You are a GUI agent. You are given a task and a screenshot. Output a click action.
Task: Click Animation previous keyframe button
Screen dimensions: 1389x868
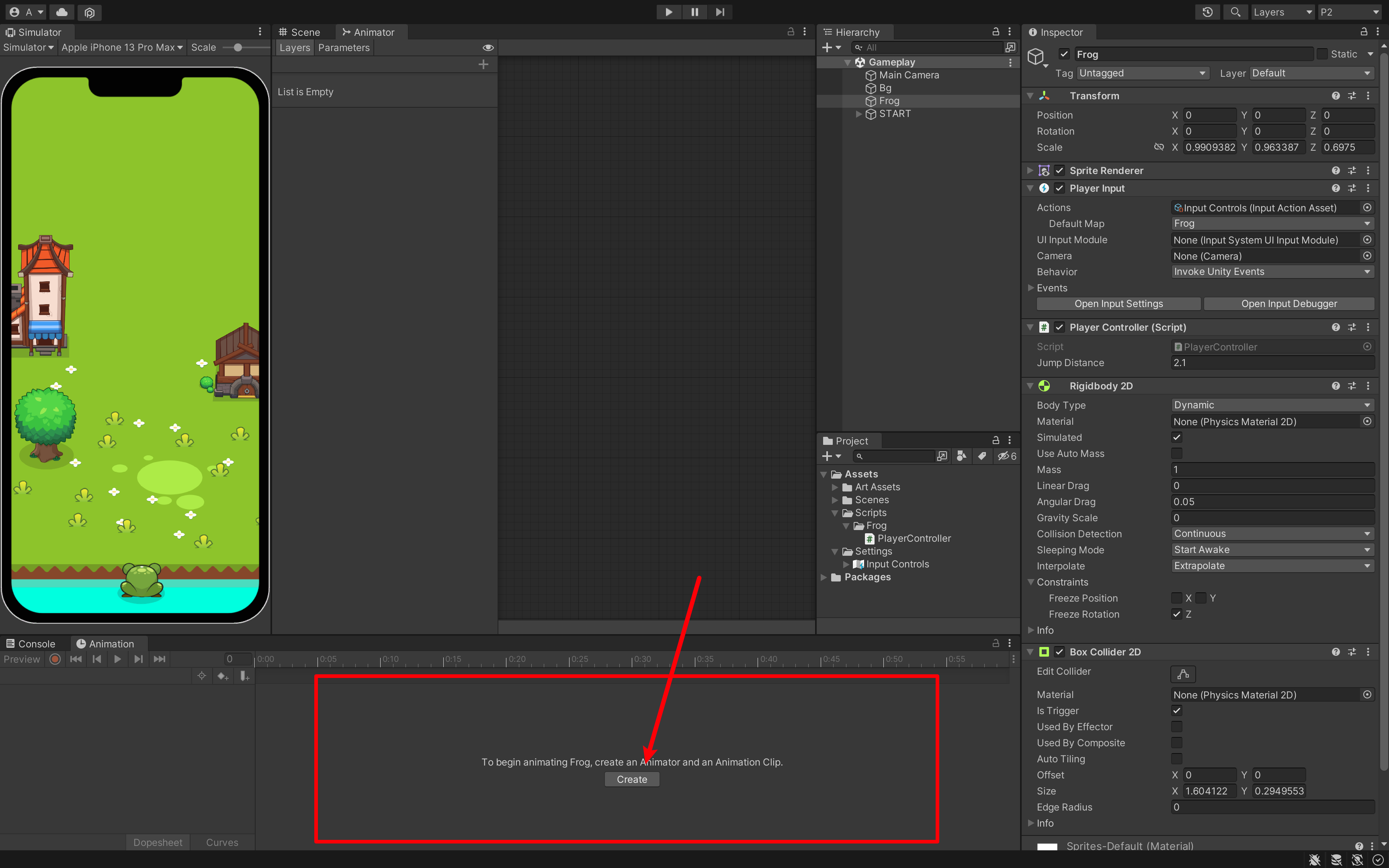click(97, 659)
